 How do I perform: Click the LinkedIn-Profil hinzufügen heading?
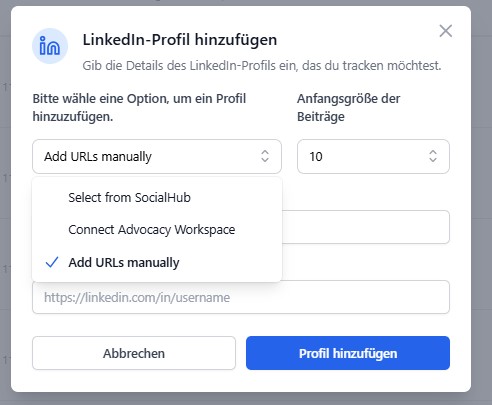tap(180, 40)
